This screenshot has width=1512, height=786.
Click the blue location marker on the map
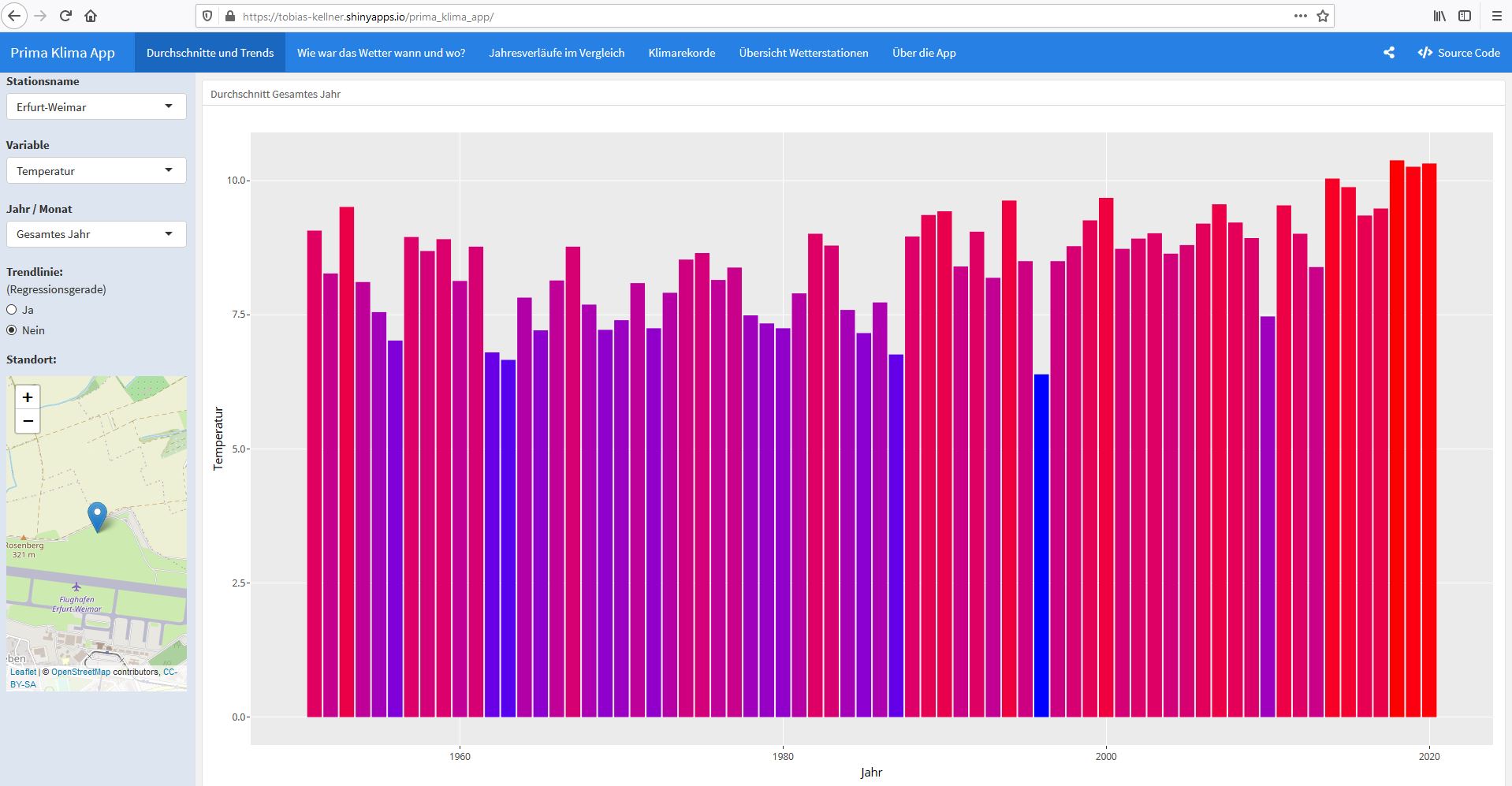97,516
